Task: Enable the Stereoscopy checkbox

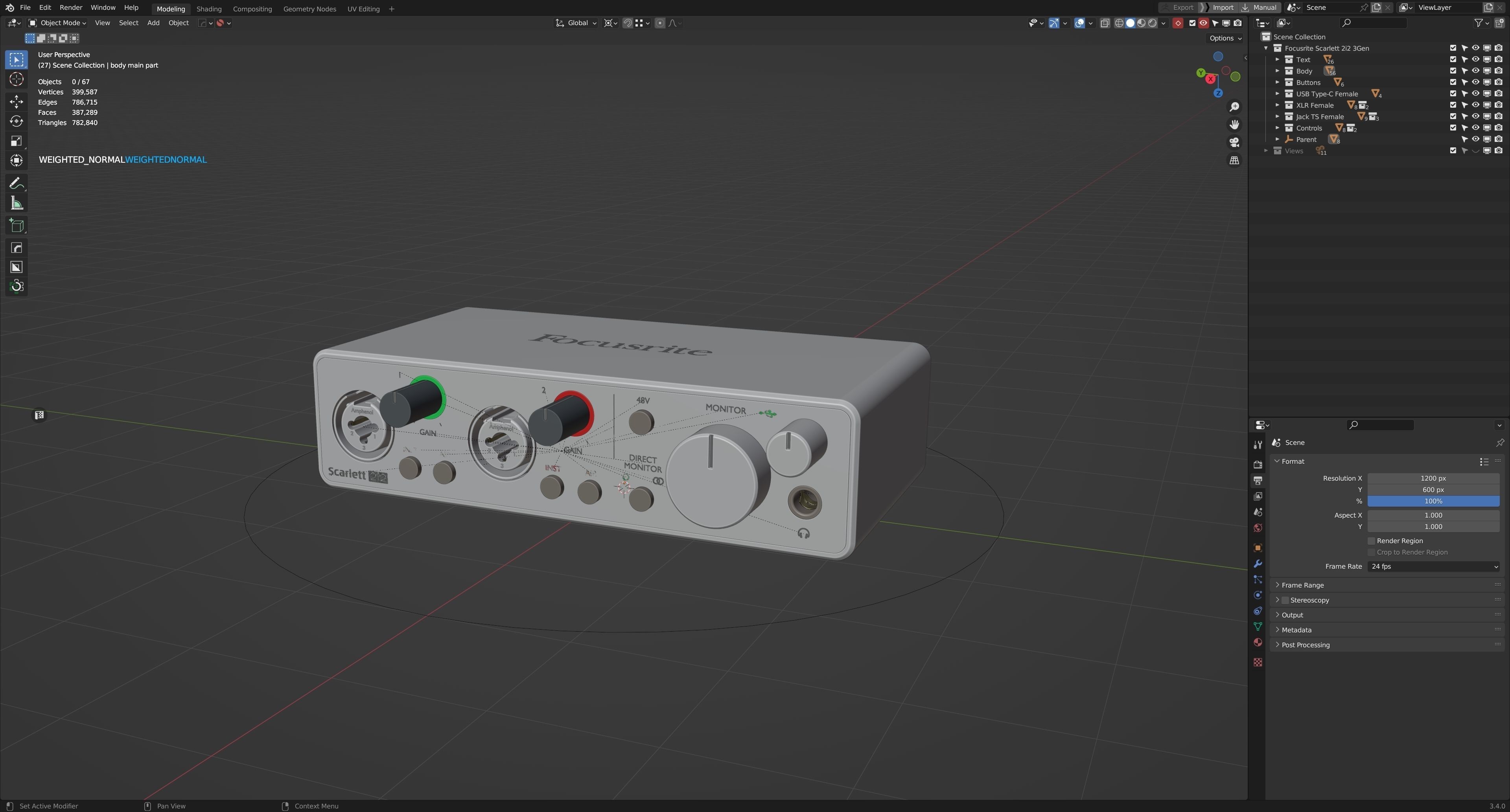Action: 1285,601
